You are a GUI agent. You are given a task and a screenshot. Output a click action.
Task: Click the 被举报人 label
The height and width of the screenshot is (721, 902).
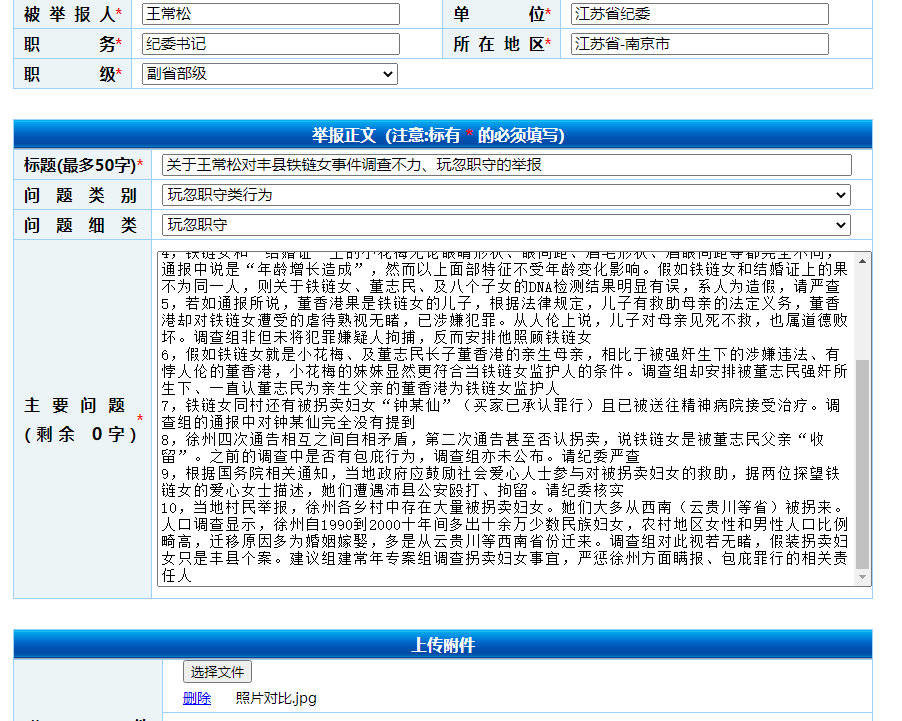(72, 15)
